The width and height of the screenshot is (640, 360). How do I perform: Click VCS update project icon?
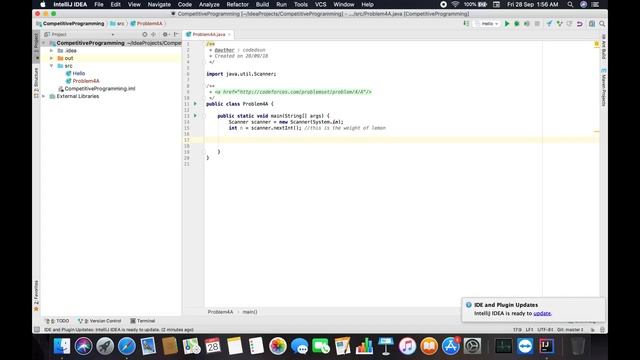[x=549, y=24]
